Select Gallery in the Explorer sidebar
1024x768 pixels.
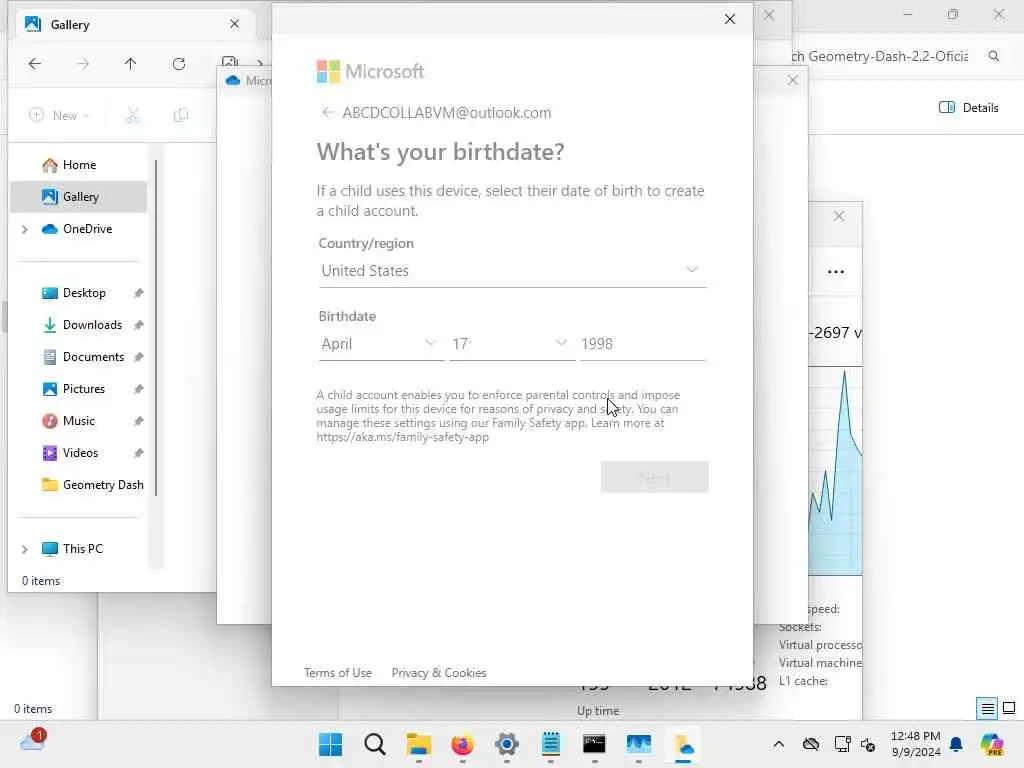click(78, 197)
